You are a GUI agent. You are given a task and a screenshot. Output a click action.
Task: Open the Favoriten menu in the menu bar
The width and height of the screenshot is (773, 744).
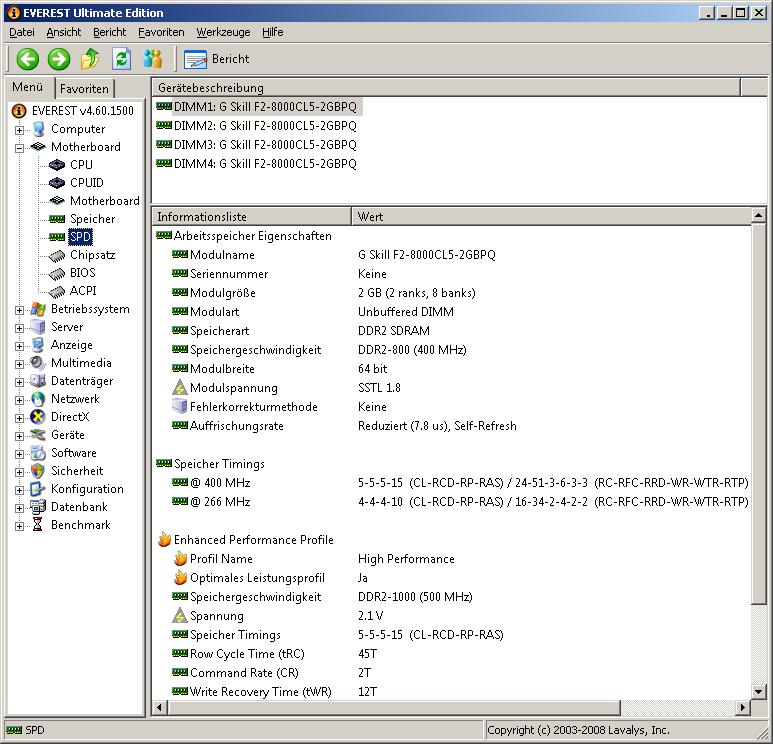click(x=161, y=32)
